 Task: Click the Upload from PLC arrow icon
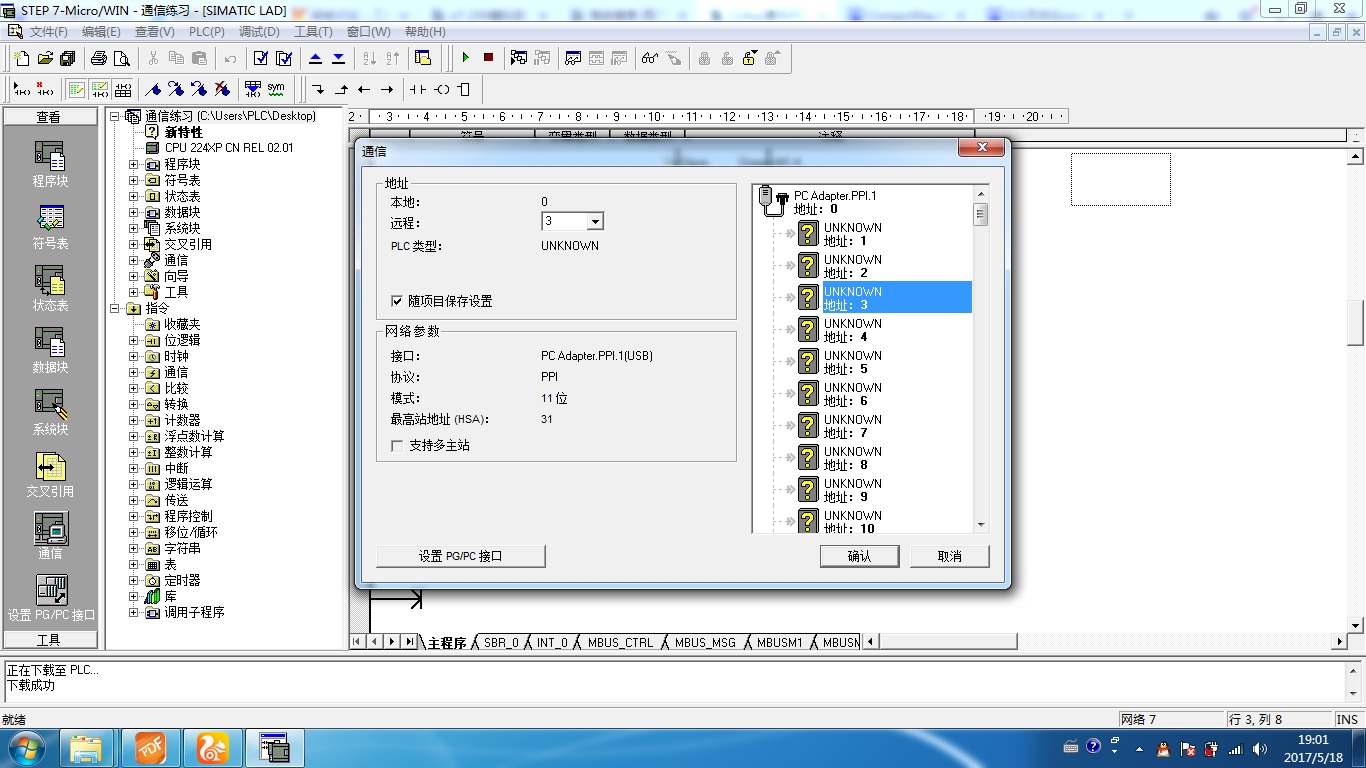point(315,58)
